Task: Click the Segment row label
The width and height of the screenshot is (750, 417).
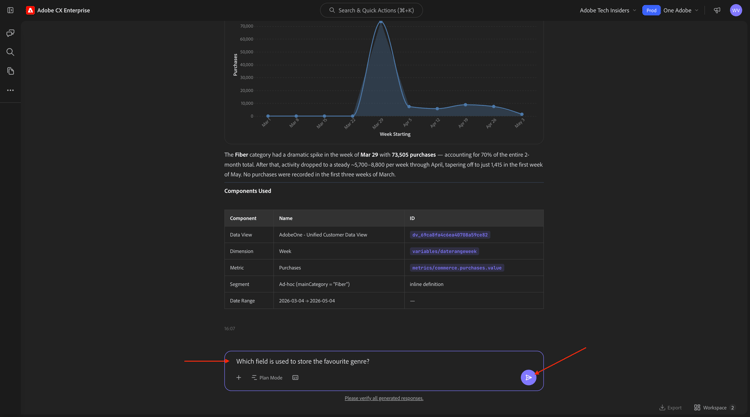Action: 239,284
